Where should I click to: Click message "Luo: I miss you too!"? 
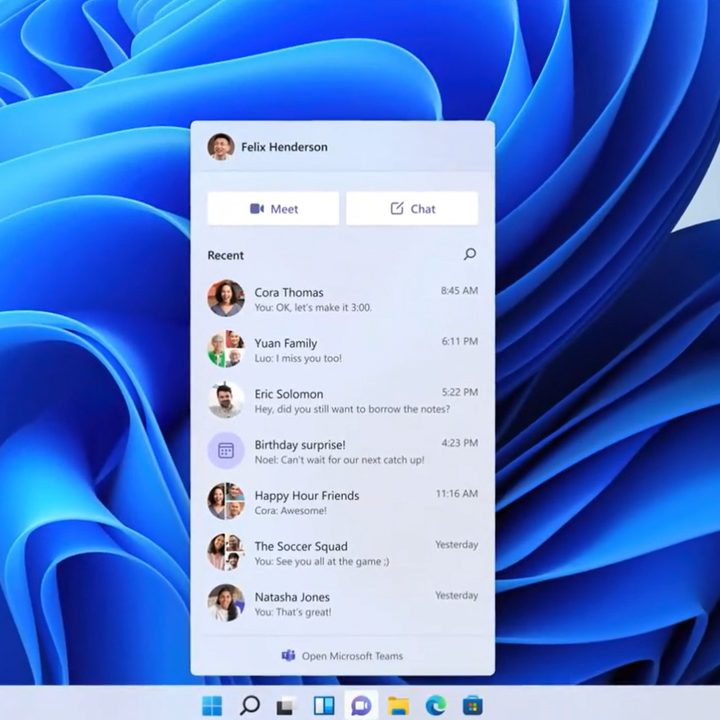pyautogui.click(x=298, y=358)
